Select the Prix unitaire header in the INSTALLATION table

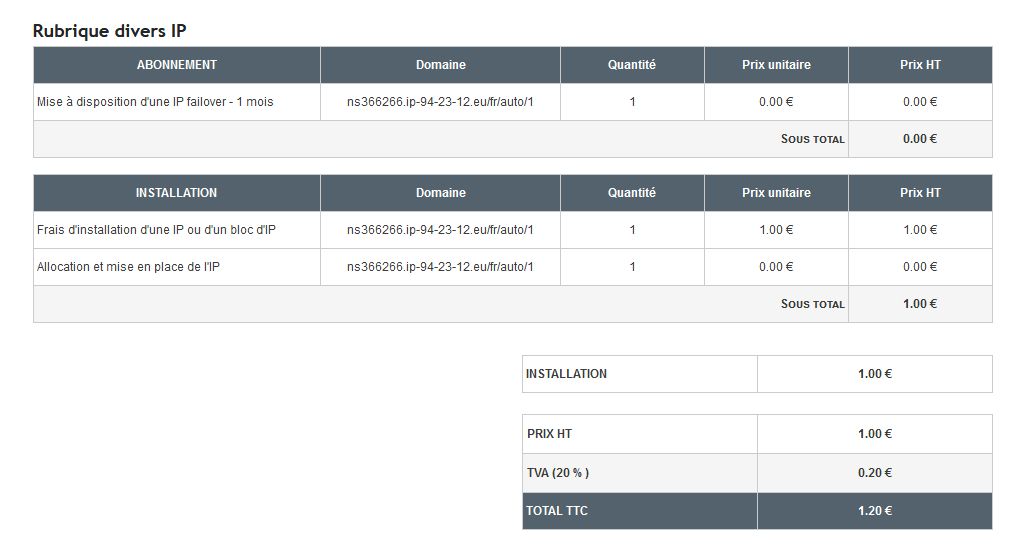776,193
